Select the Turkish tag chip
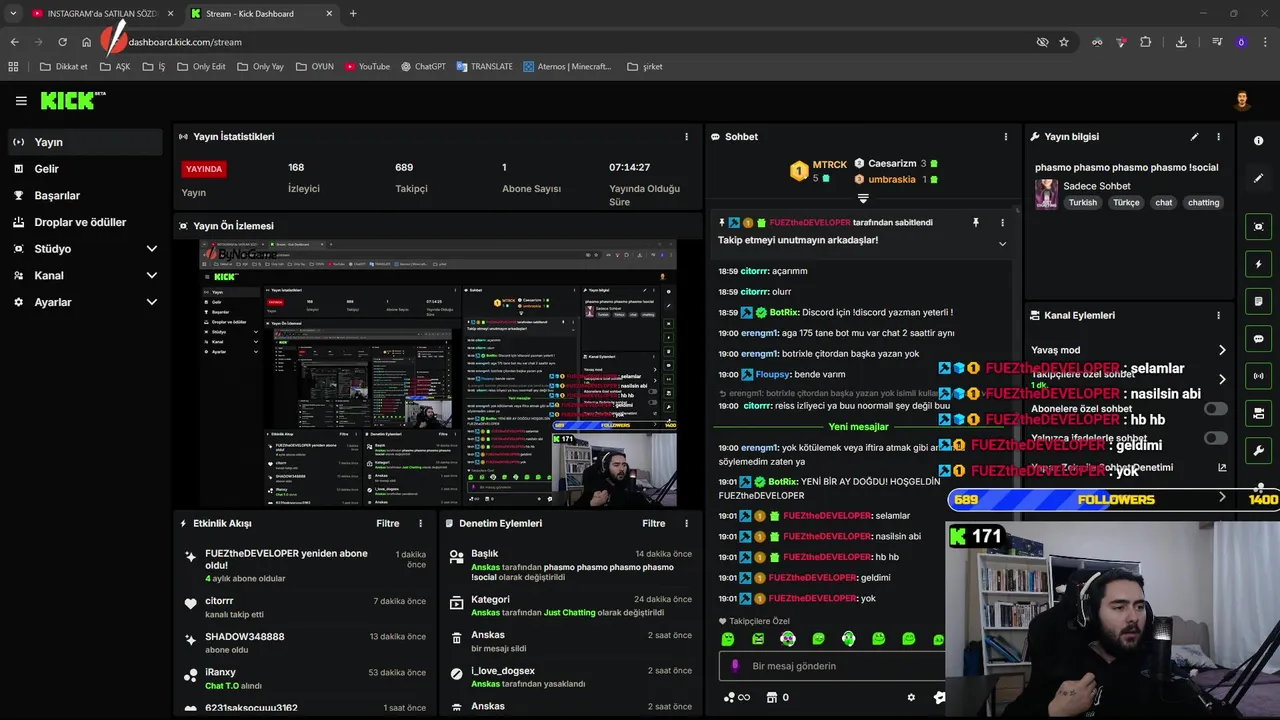Image resolution: width=1280 pixels, height=720 pixels. [x=1082, y=202]
